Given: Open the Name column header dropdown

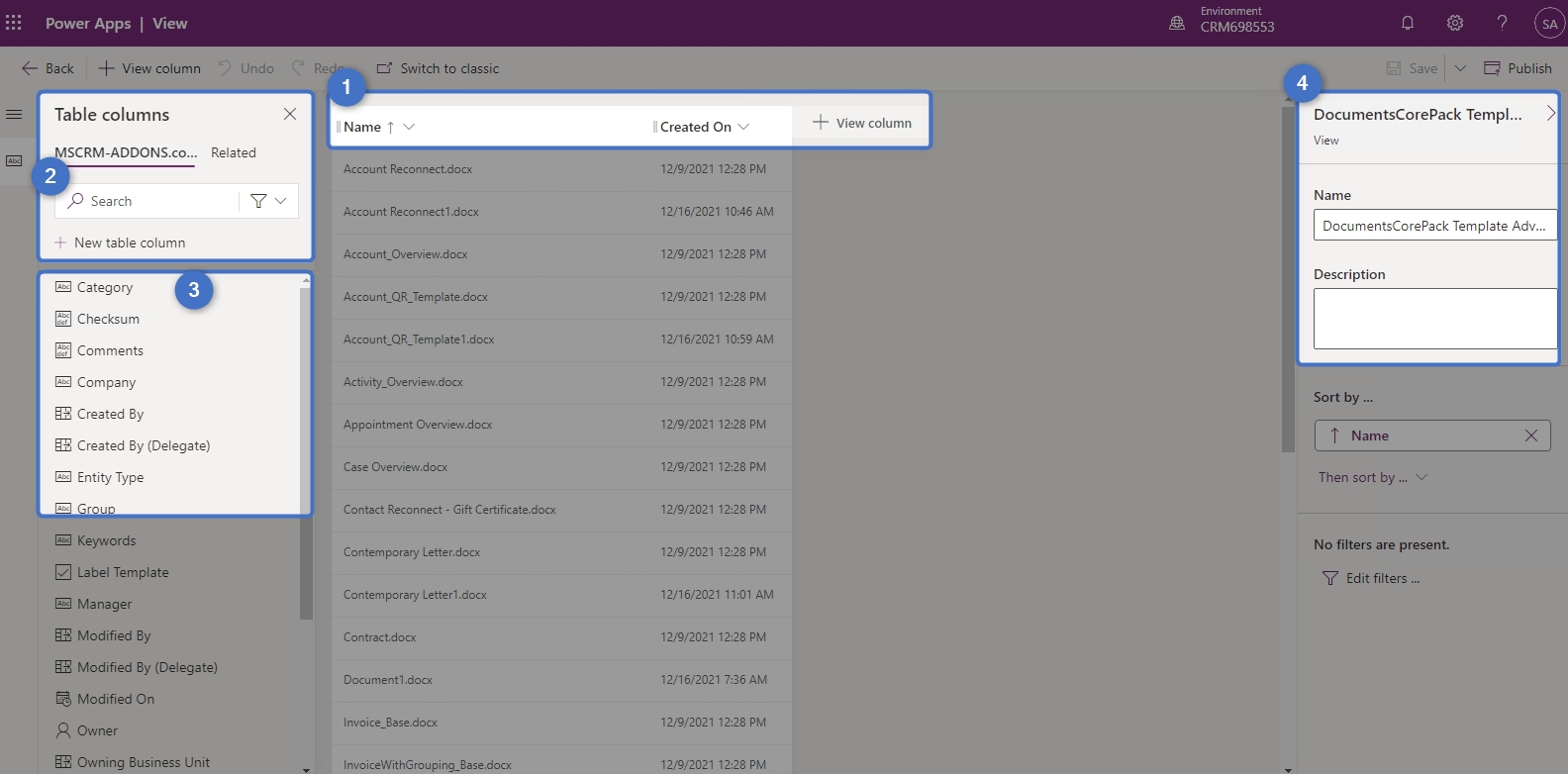Looking at the screenshot, I should pos(409,127).
